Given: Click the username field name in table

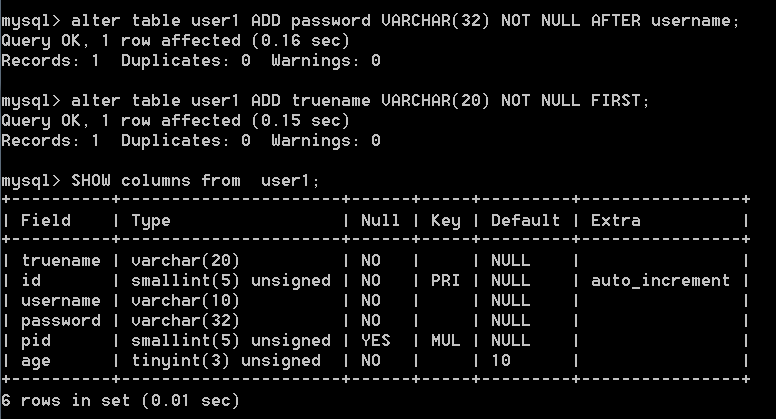Looking at the screenshot, I should click(61, 300).
